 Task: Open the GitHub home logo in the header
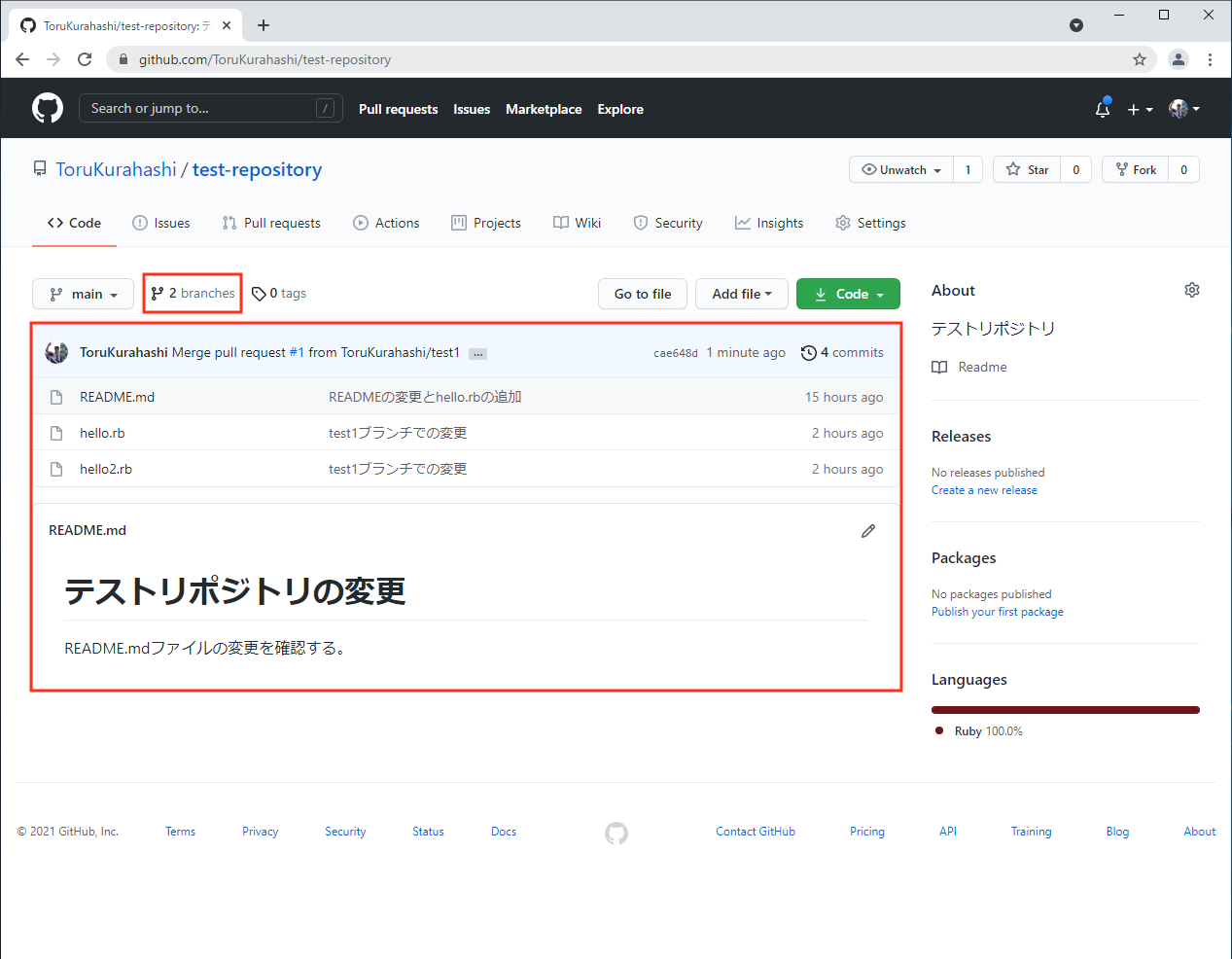(x=48, y=108)
